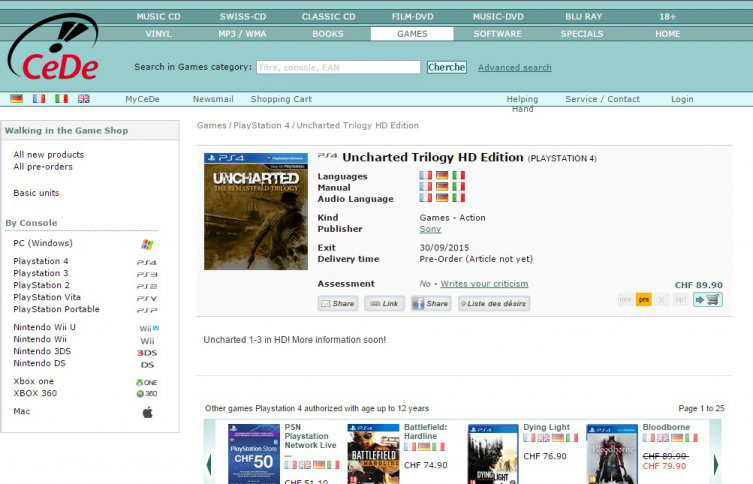This screenshot has height=484, width=753.
Task: Open the FILM-DVD category
Action: tap(413, 16)
